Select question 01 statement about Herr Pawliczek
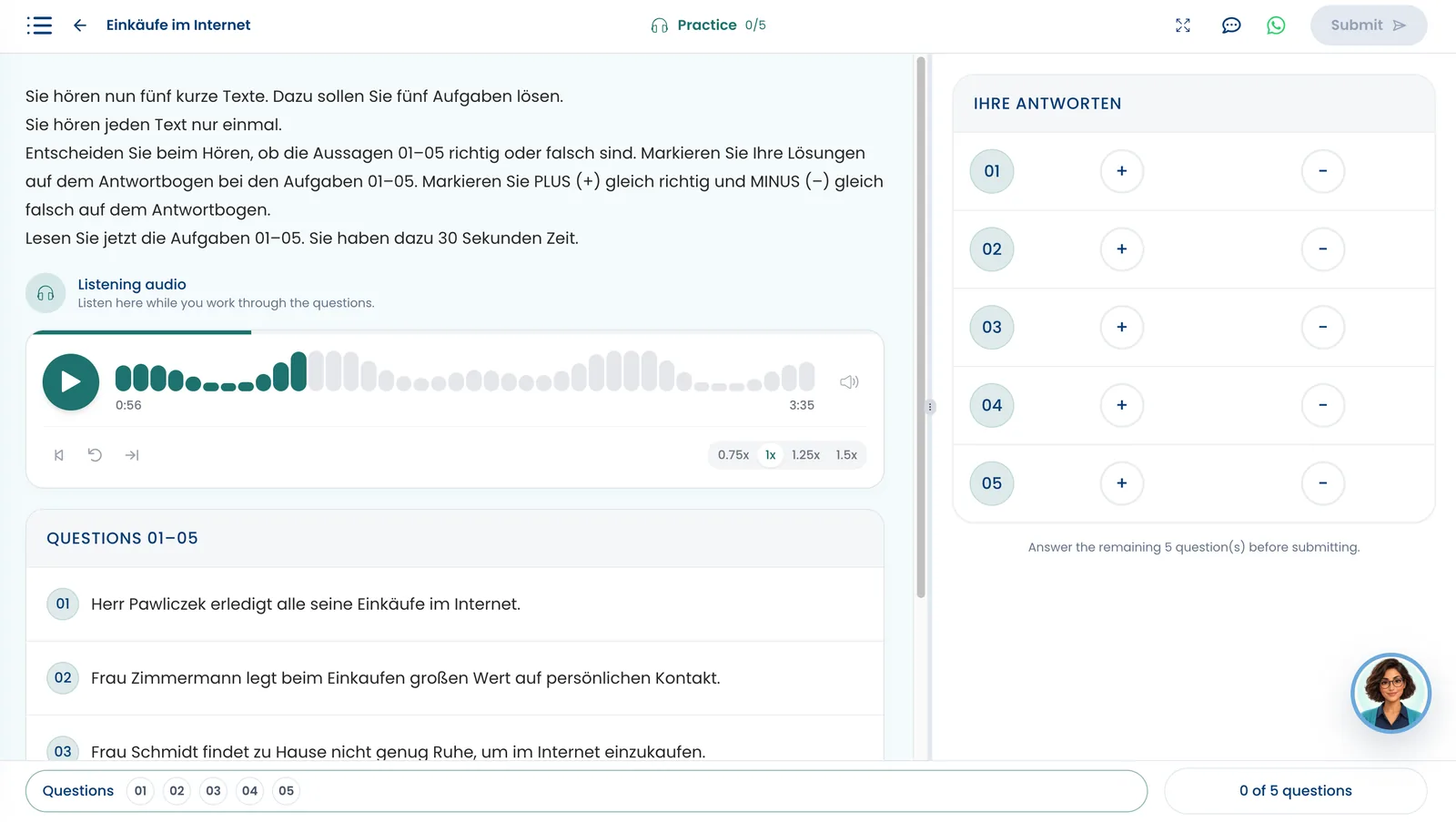Screen dimensions: 1456x822 [455, 604]
